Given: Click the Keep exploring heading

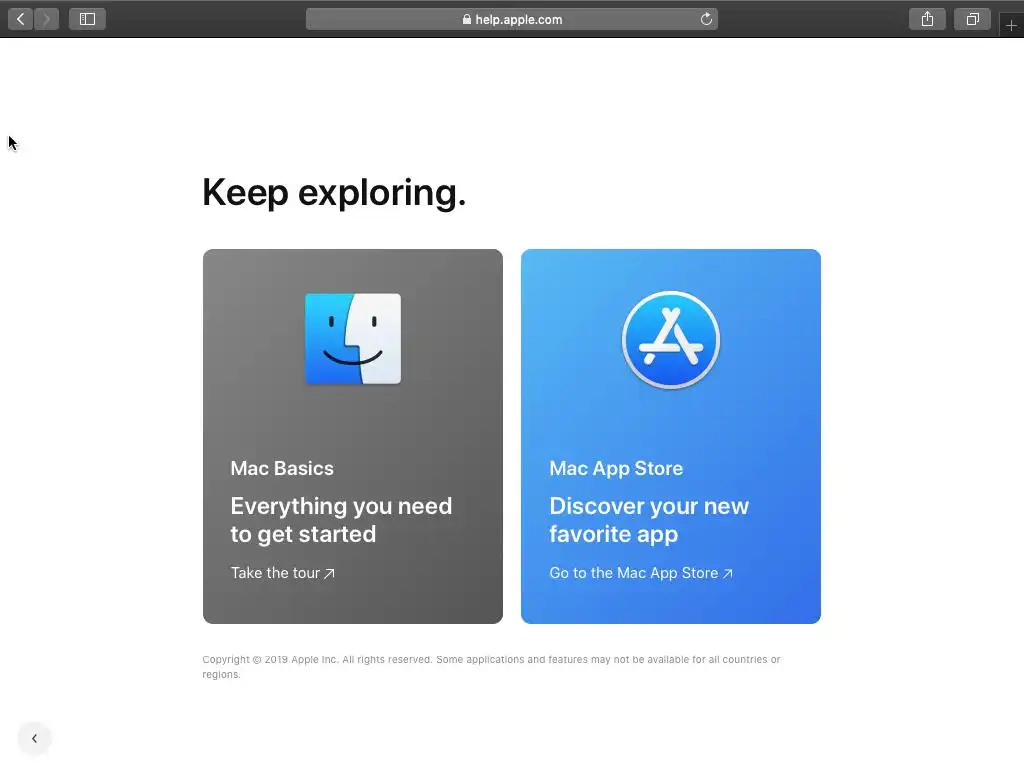Looking at the screenshot, I should pos(334,193).
